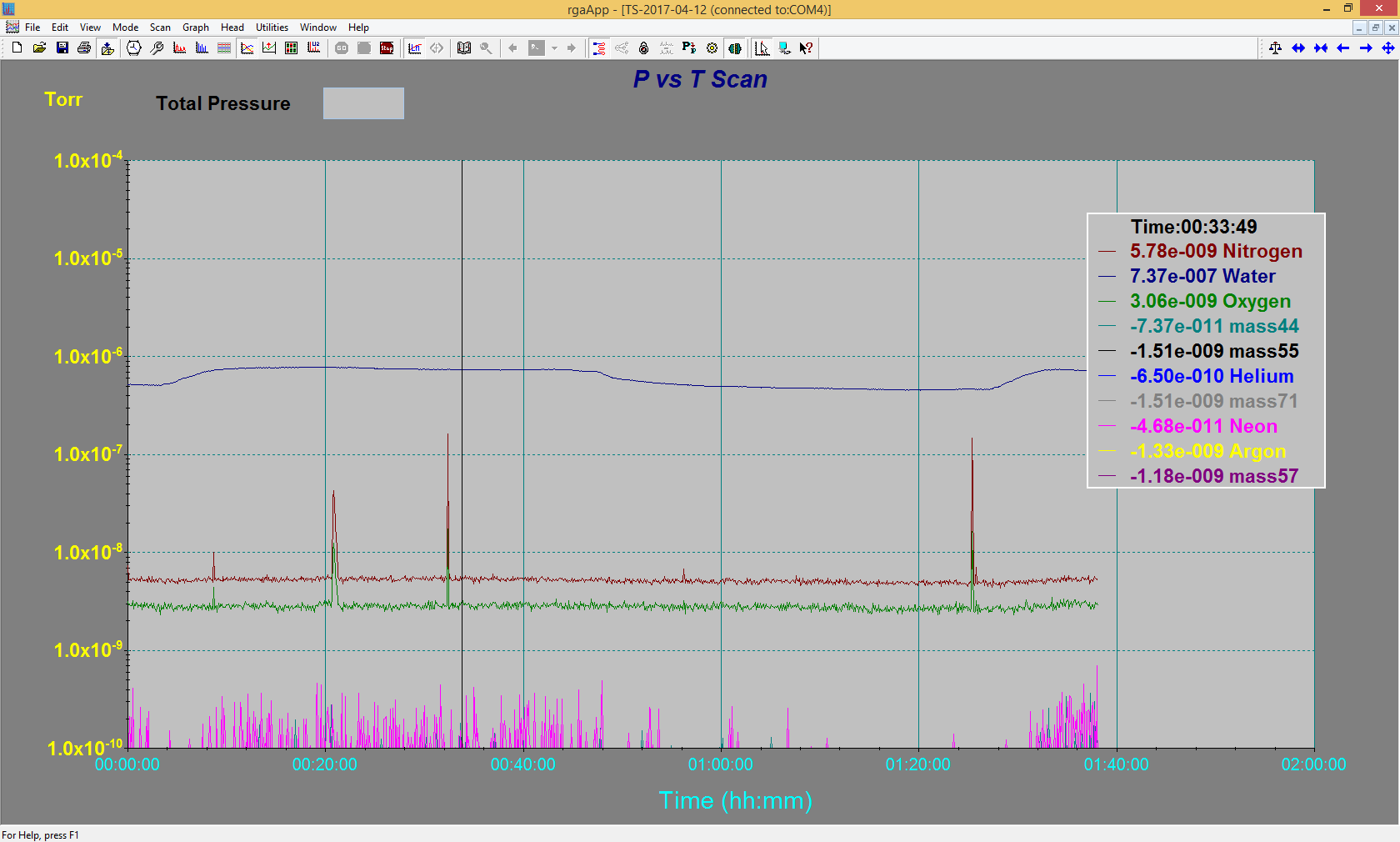
Task: Open a file with the folder toolbar icon
Action: (39, 48)
